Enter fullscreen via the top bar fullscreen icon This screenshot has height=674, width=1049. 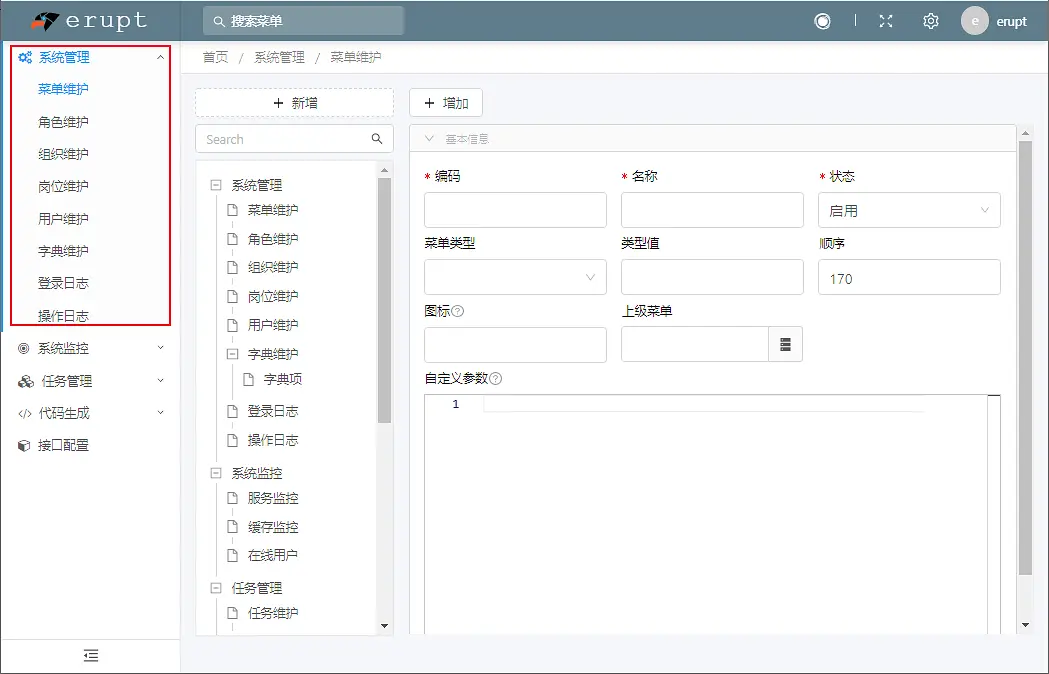[x=885, y=20]
